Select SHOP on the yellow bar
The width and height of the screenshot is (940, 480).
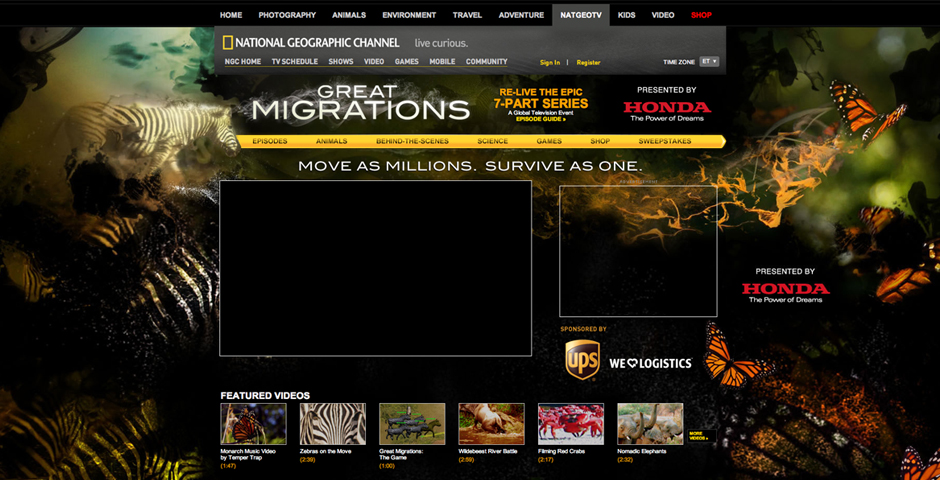(x=599, y=141)
